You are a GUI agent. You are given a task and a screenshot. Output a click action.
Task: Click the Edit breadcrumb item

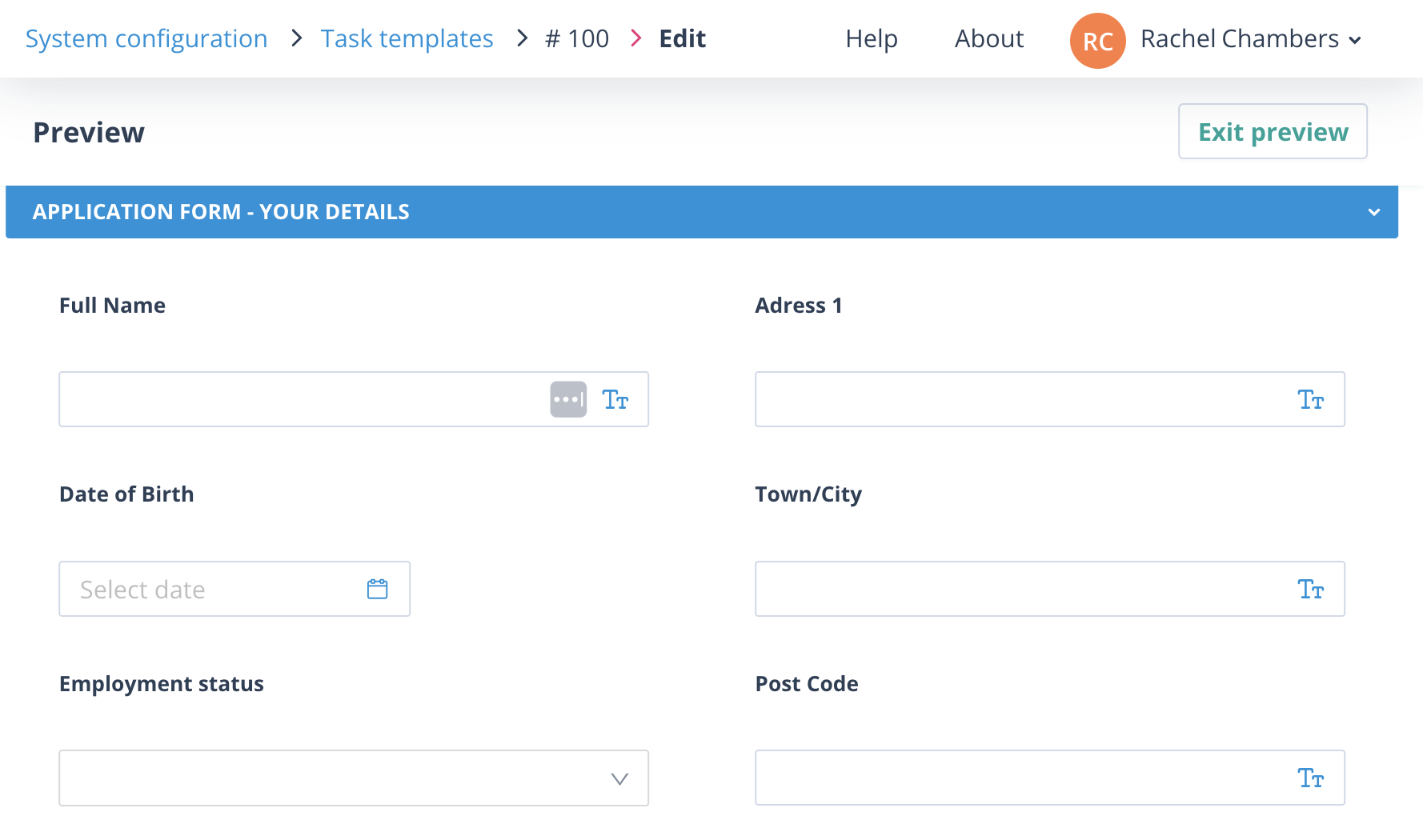(682, 38)
